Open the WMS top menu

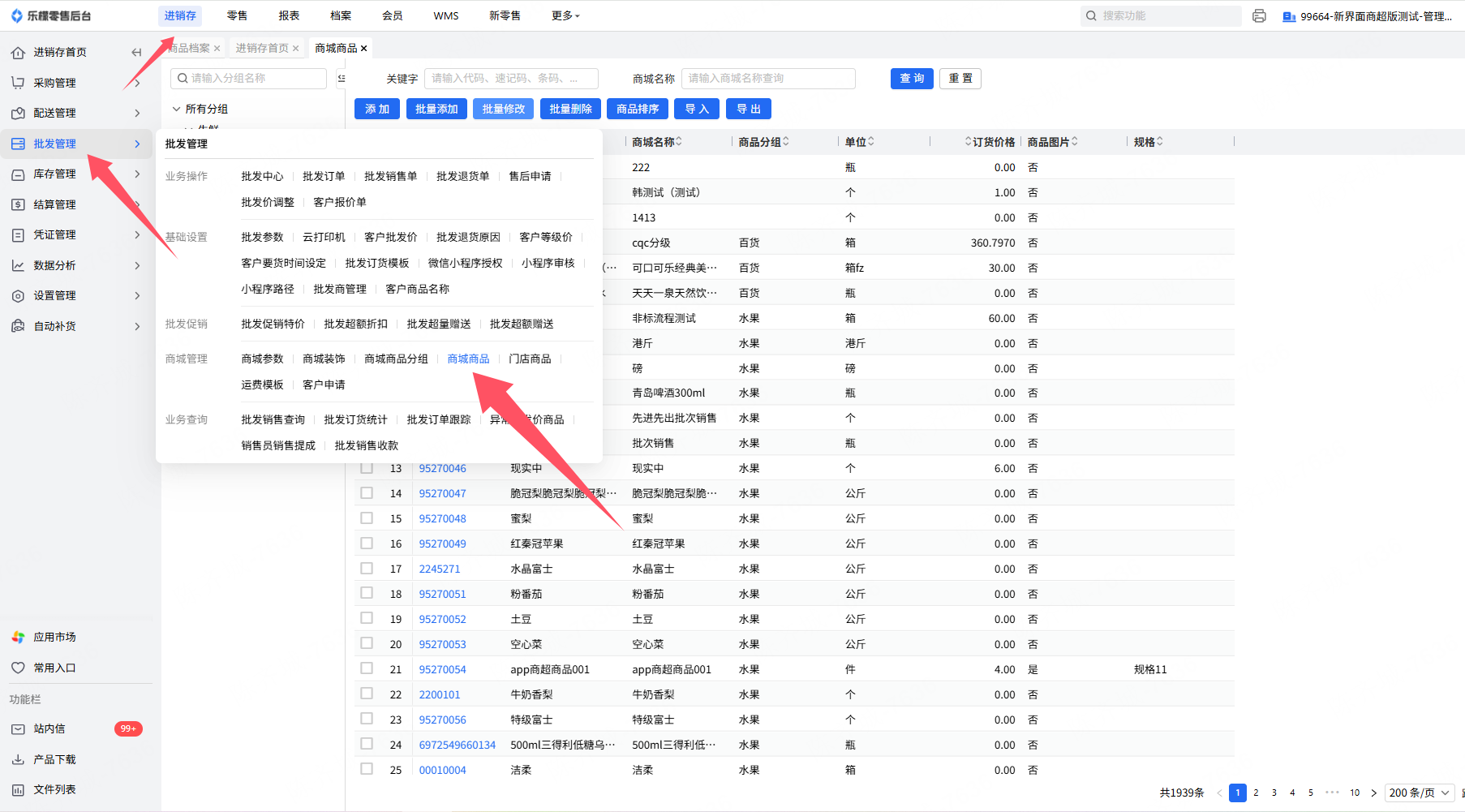click(x=446, y=15)
